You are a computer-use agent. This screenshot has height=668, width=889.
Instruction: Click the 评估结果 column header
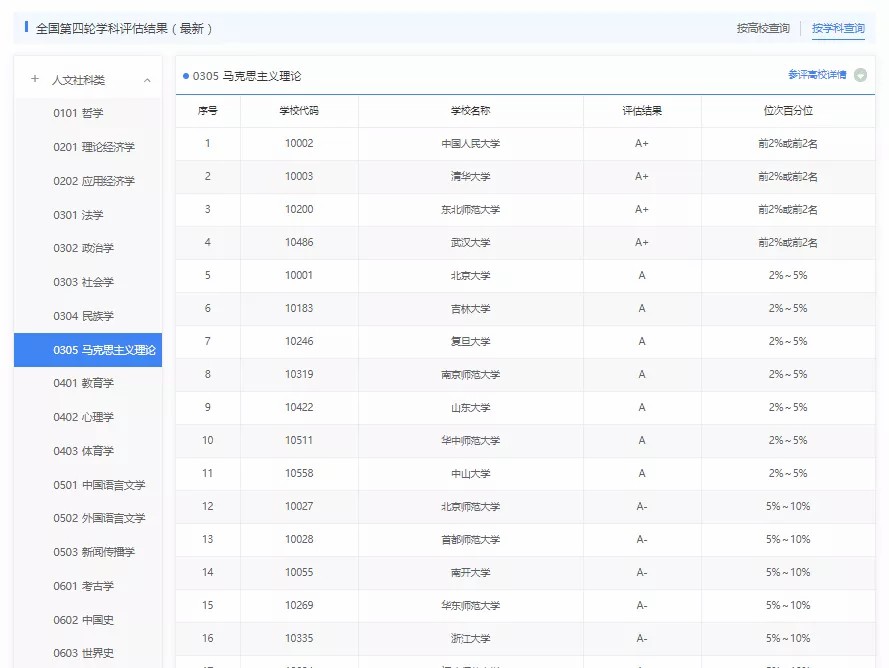(641, 110)
